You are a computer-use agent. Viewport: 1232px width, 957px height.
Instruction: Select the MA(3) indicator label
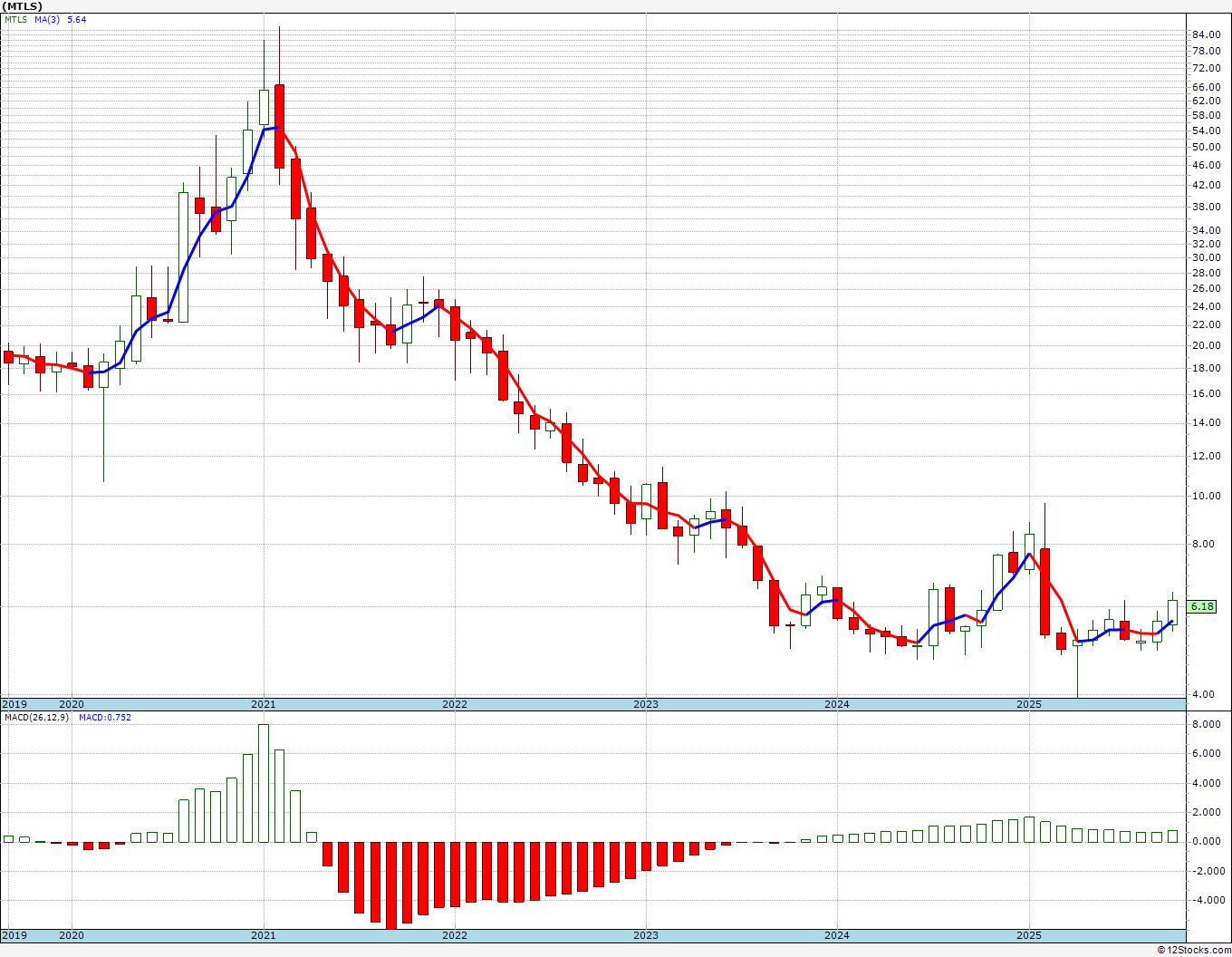[x=47, y=19]
